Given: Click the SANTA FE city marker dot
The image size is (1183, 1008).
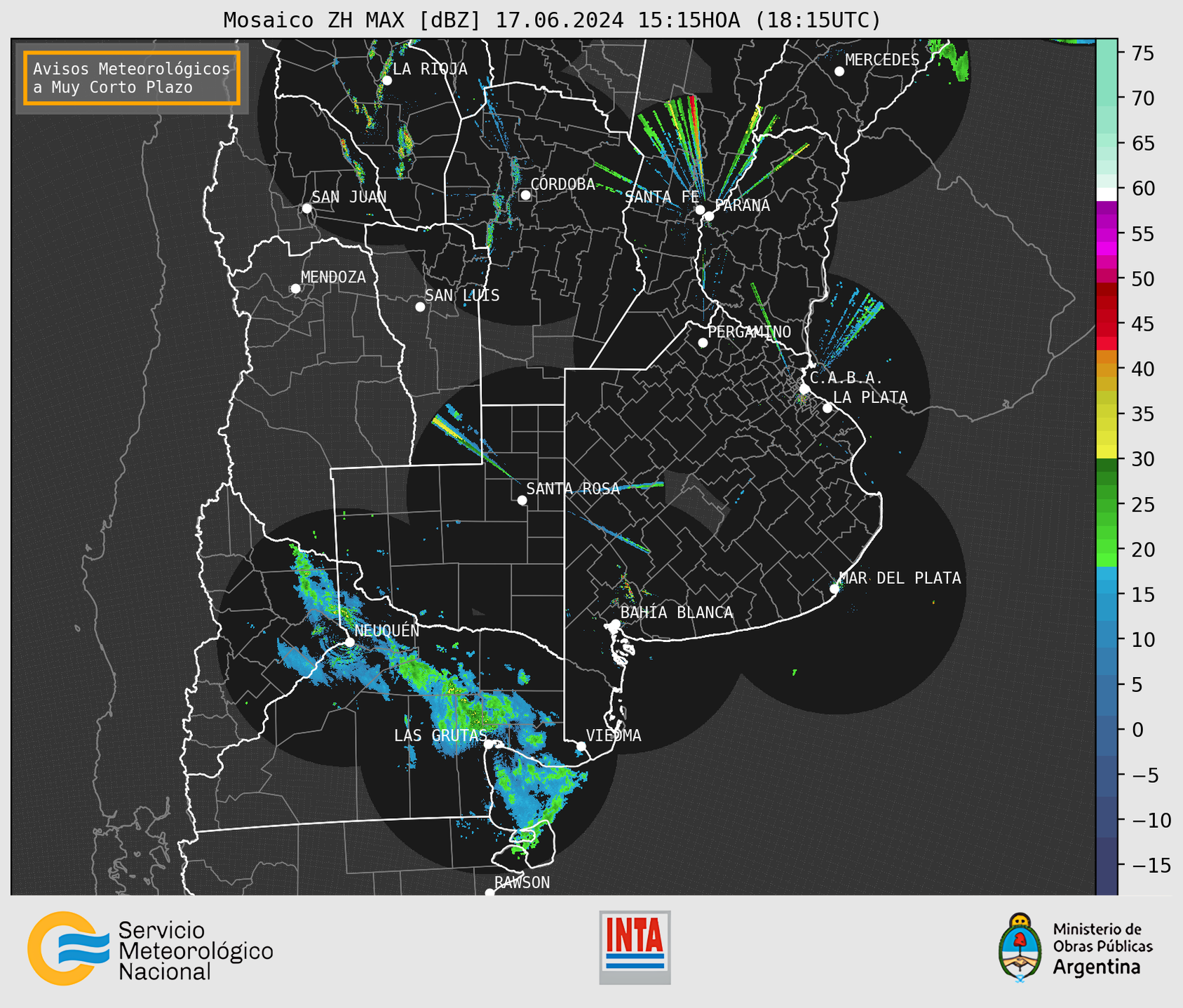Looking at the screenshot, I should (x=700, y=210).
